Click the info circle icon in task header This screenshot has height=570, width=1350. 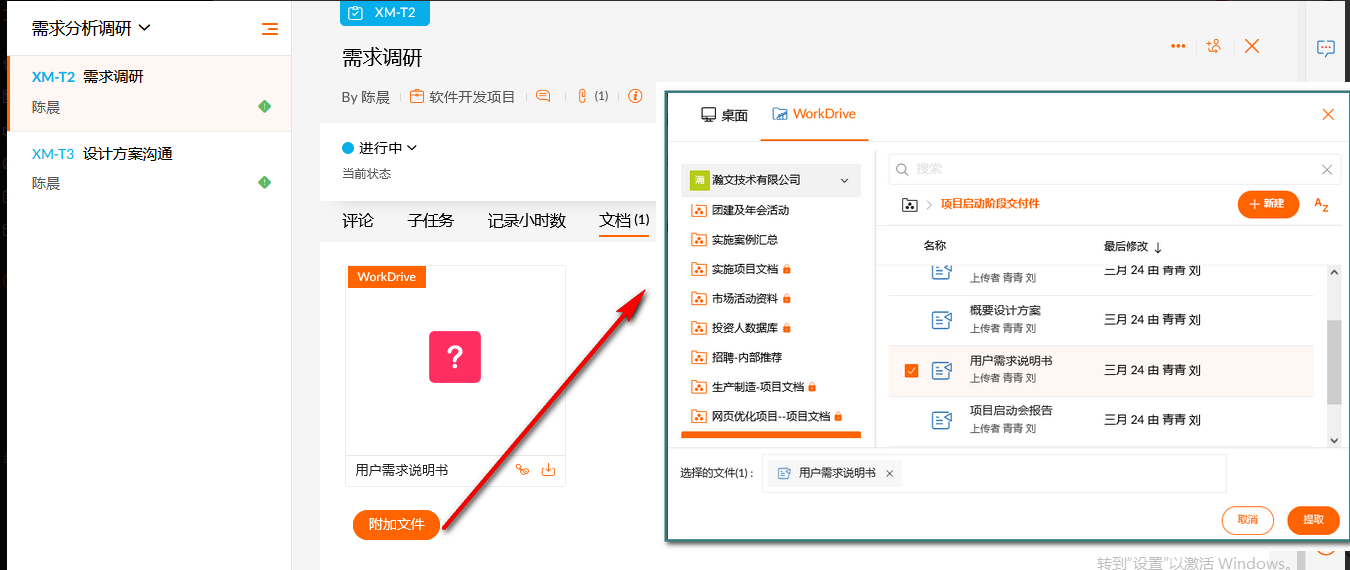tap(635, 97)
